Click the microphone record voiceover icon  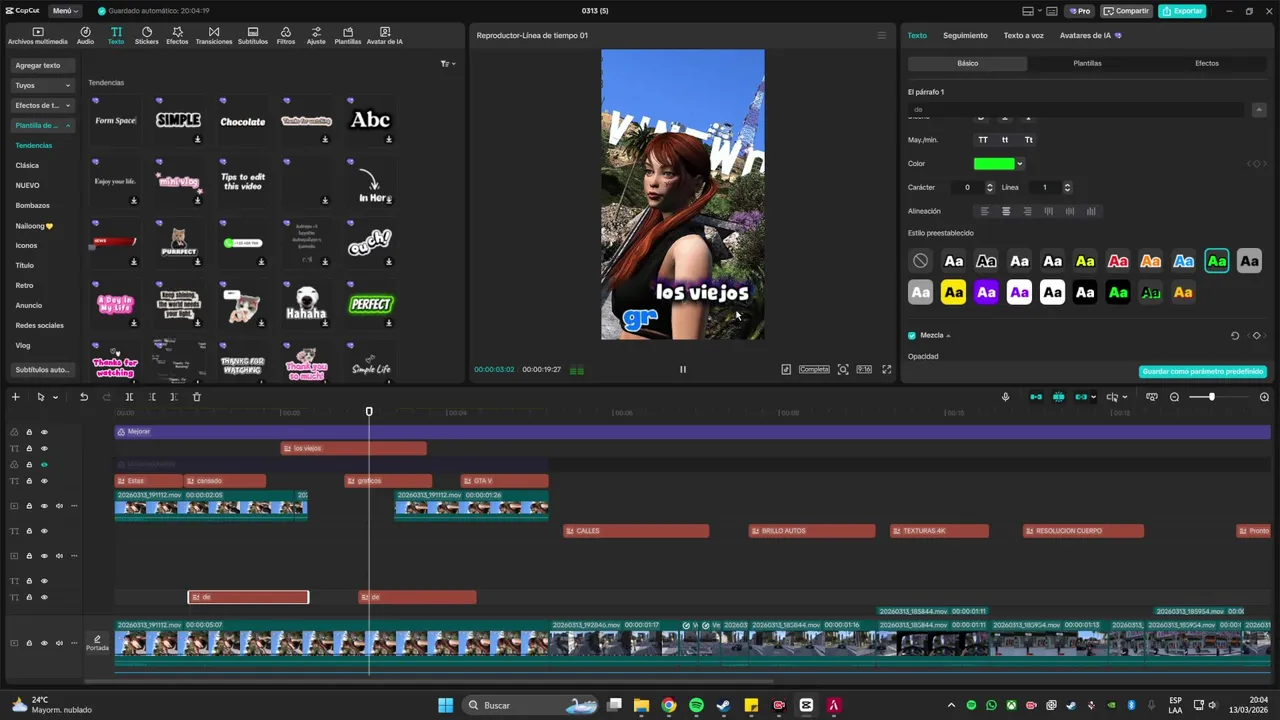(x=1006, y=397)
